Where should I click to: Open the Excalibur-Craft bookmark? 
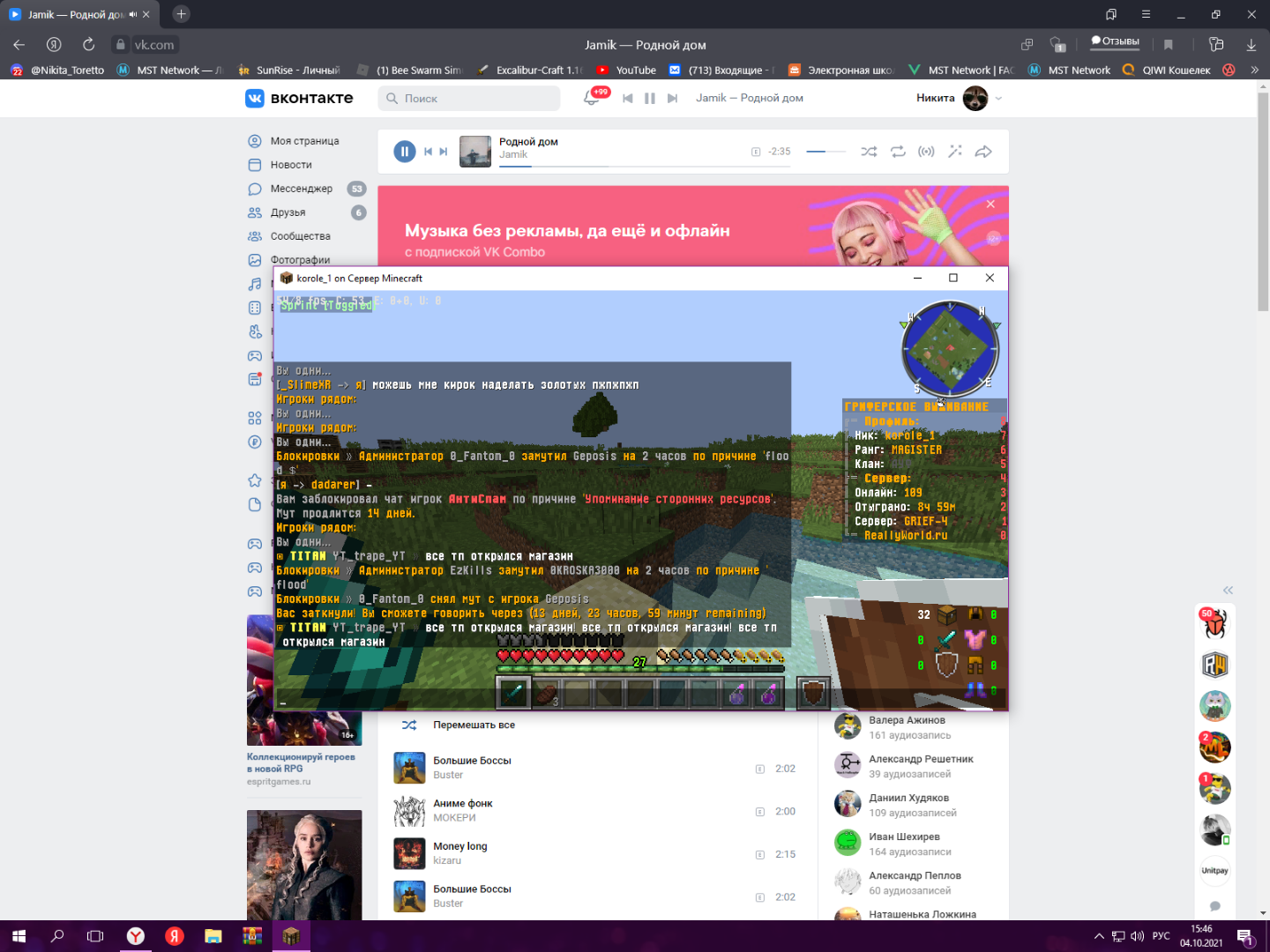[x=530, y=71]
